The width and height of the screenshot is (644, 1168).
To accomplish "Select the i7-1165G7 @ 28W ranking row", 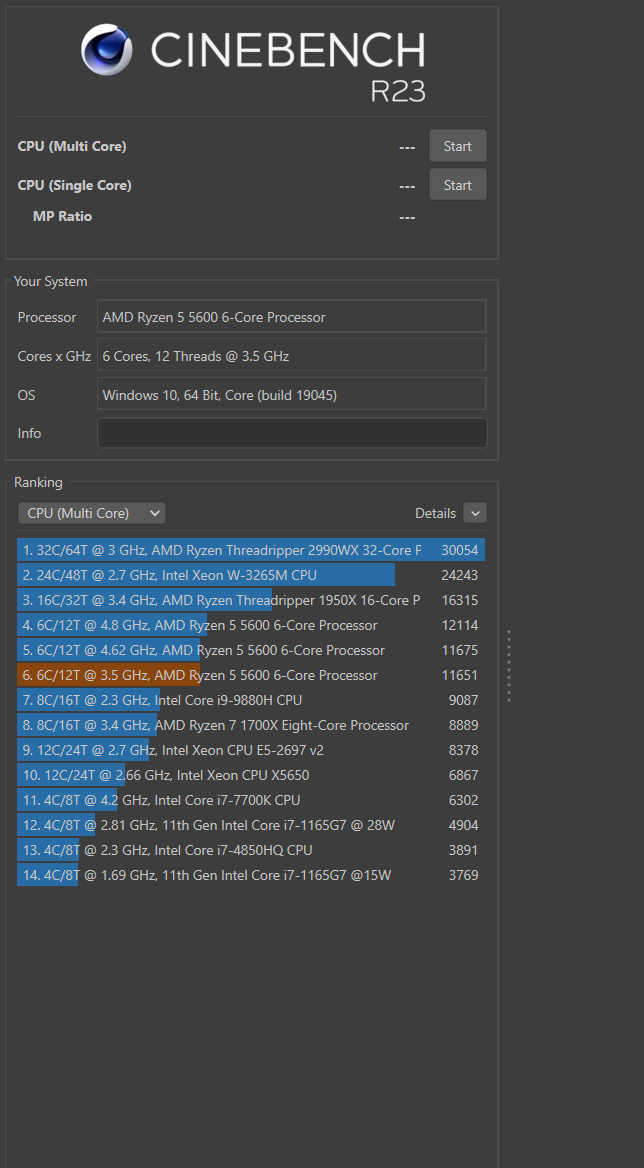I will point(251,825).
